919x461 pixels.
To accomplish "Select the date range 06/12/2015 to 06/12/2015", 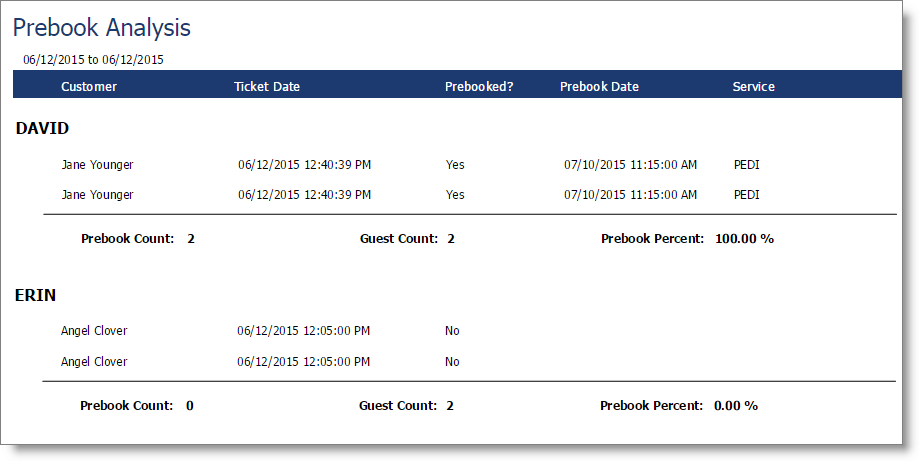I will (x=93, y=60).
